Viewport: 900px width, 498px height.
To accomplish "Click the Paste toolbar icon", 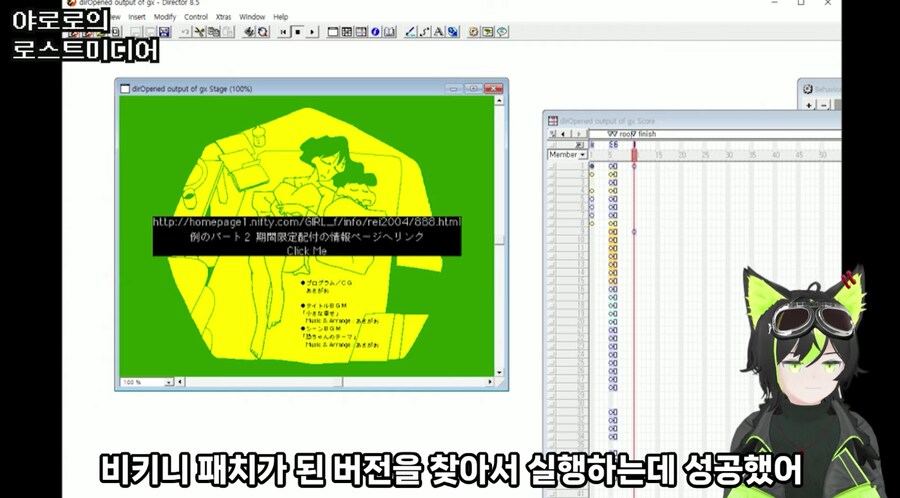I will coord(227,32).
